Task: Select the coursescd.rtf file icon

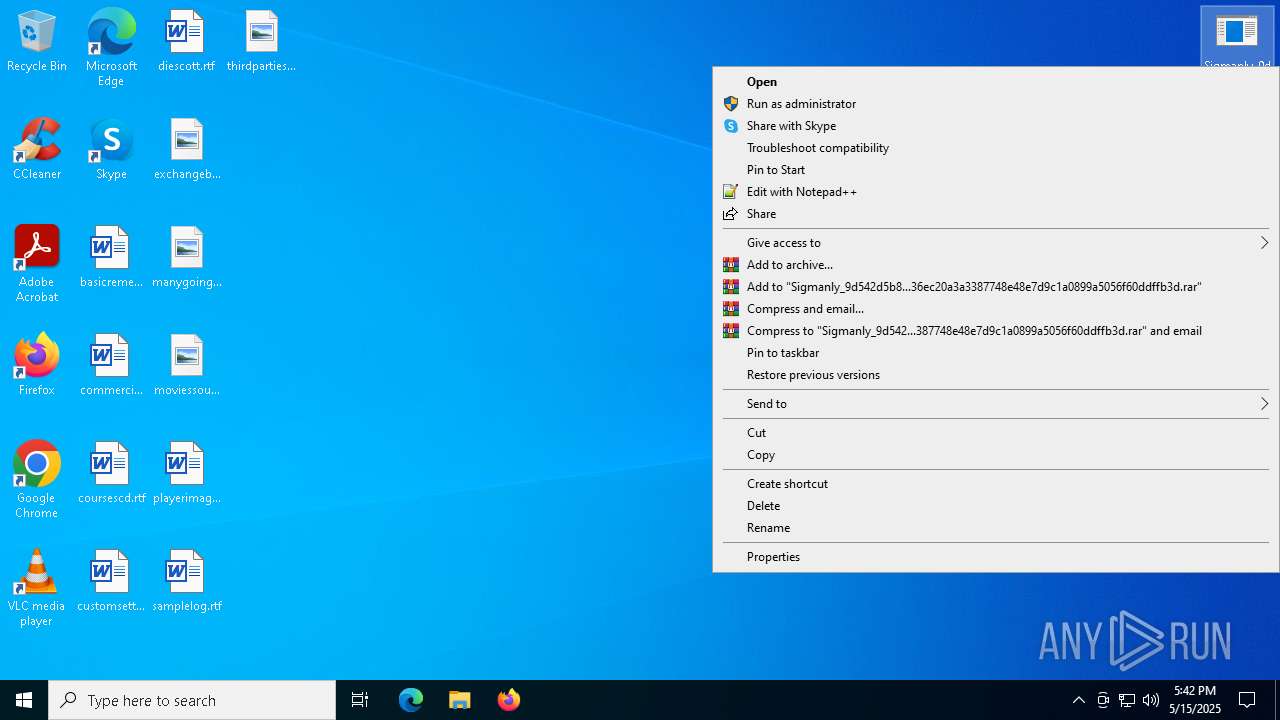Action: [x=111, y=474]
